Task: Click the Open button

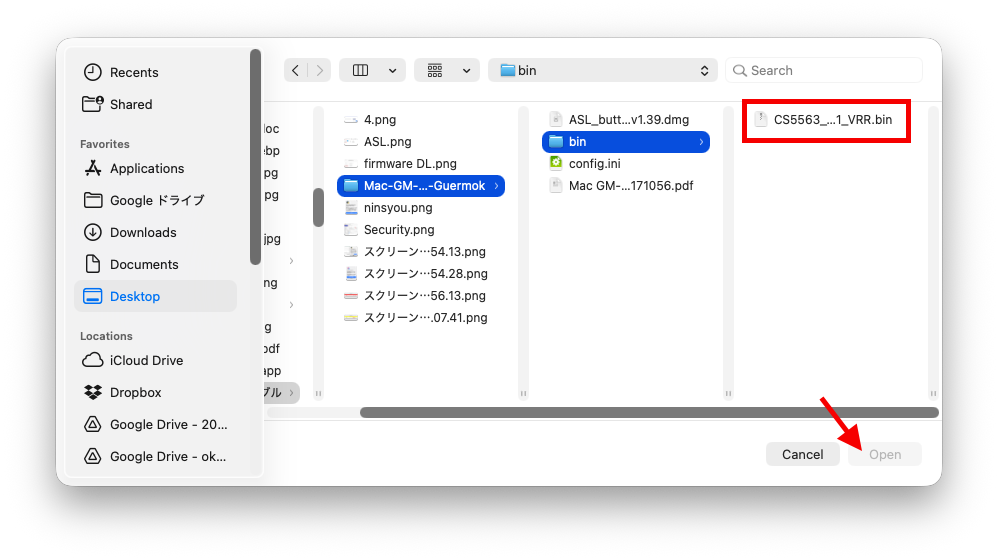Action: click(x=884, y=454)
